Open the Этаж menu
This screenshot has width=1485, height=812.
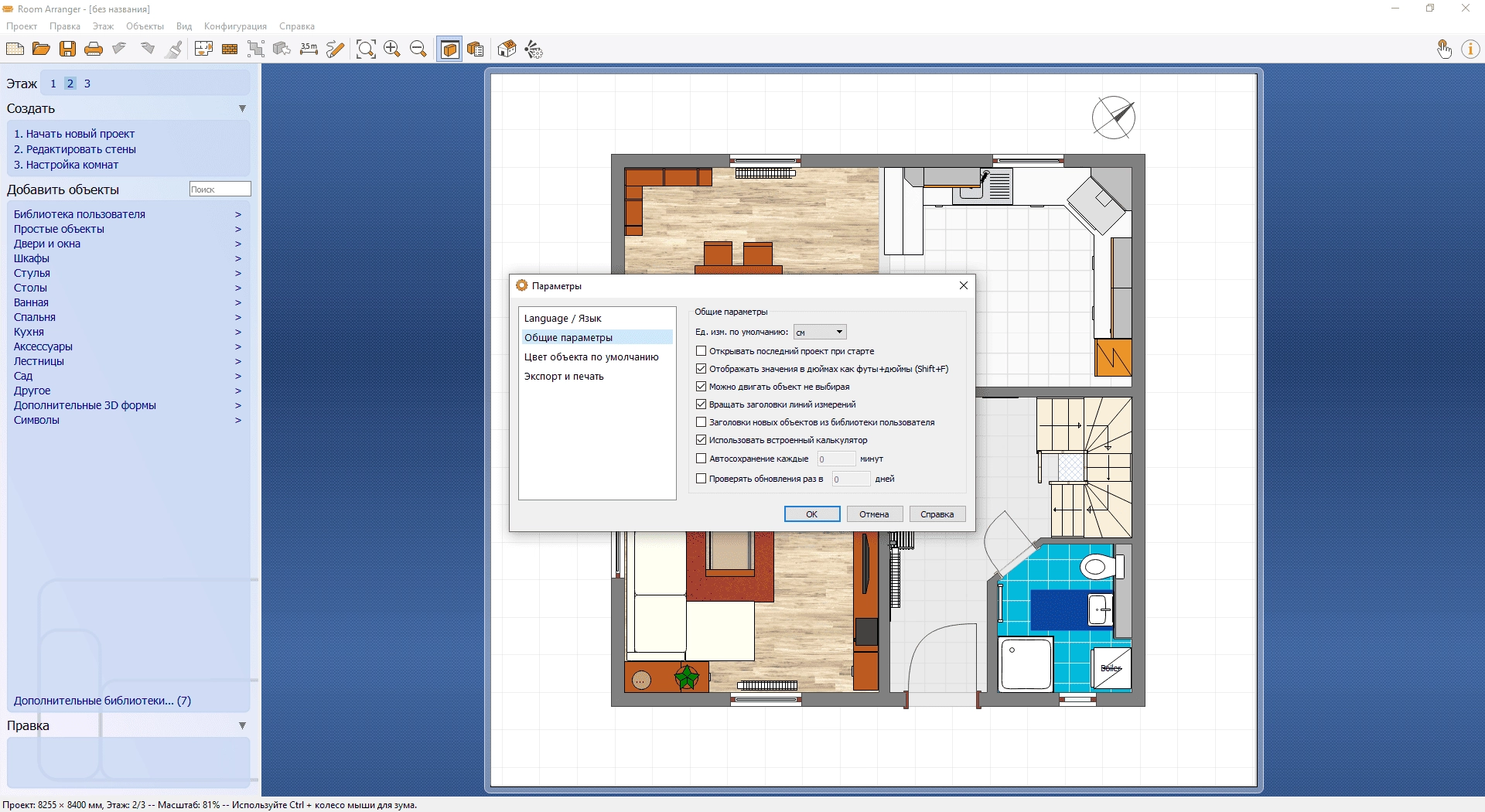(x=103, y=26)
